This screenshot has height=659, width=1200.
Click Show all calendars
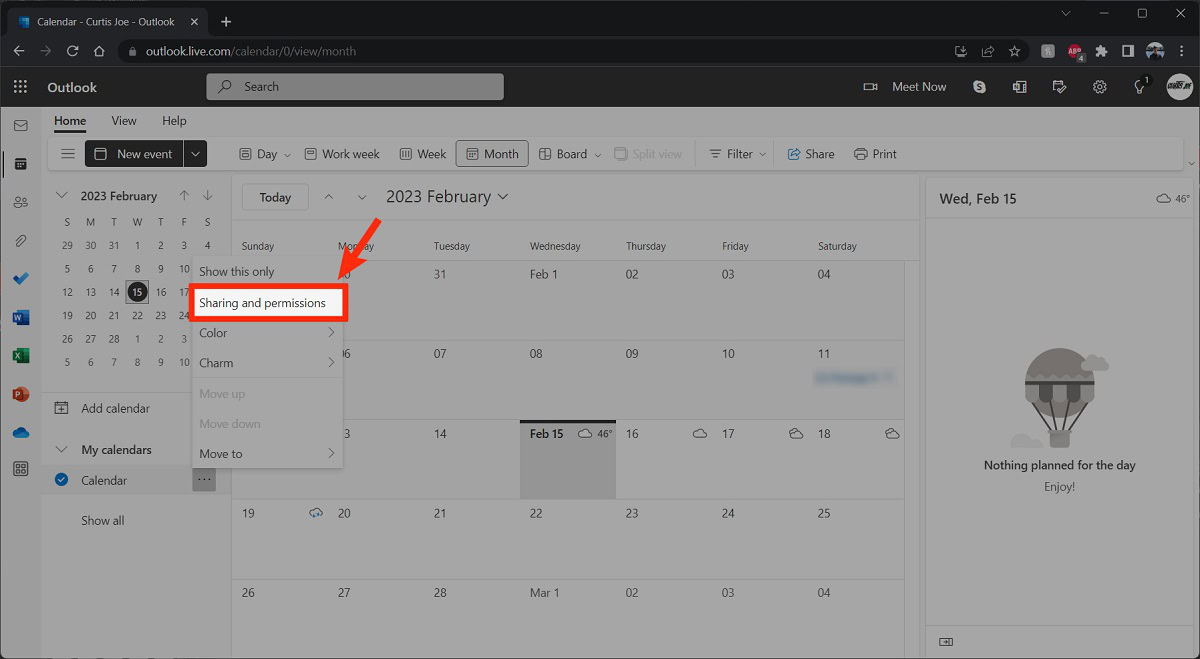[x=103, y=520]
